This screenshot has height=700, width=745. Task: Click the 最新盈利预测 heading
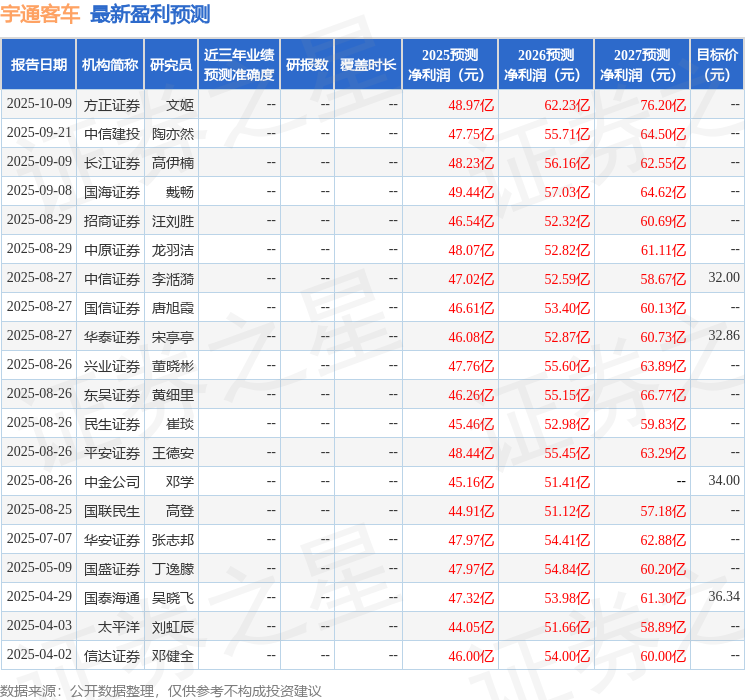[150, 14]
